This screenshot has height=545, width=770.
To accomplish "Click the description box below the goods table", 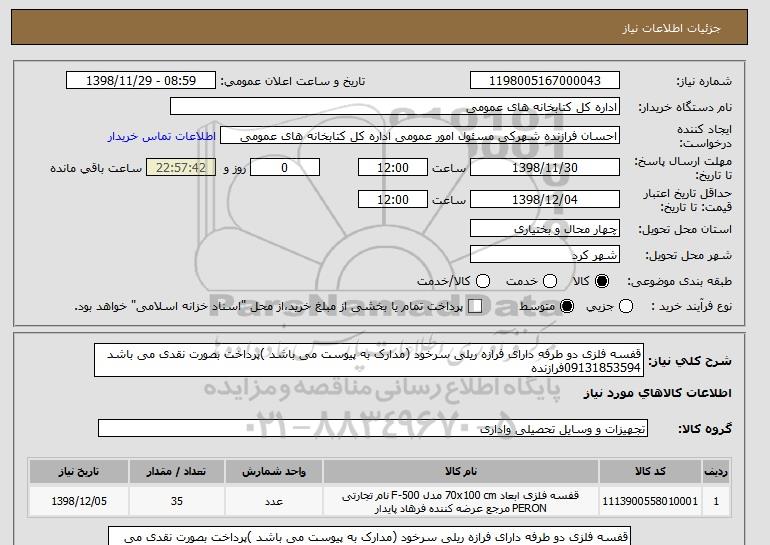I will [x=369, y=536].
